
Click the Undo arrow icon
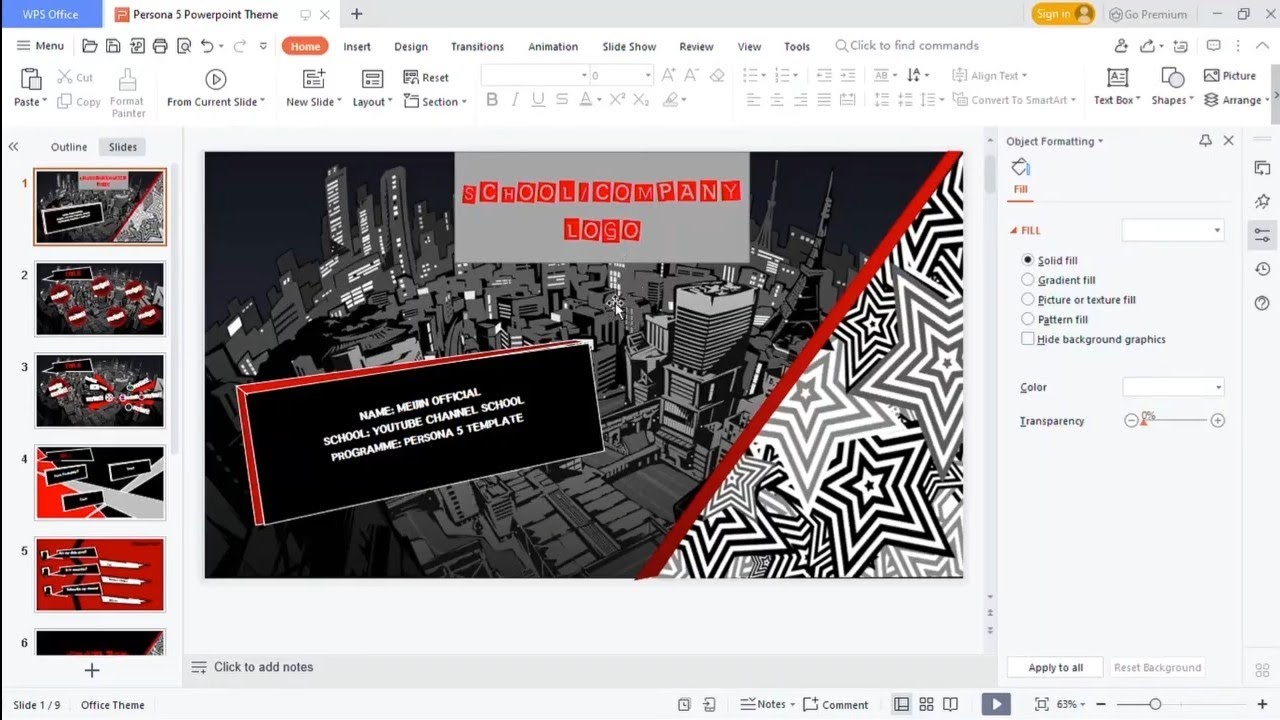[x=207, y=46]
